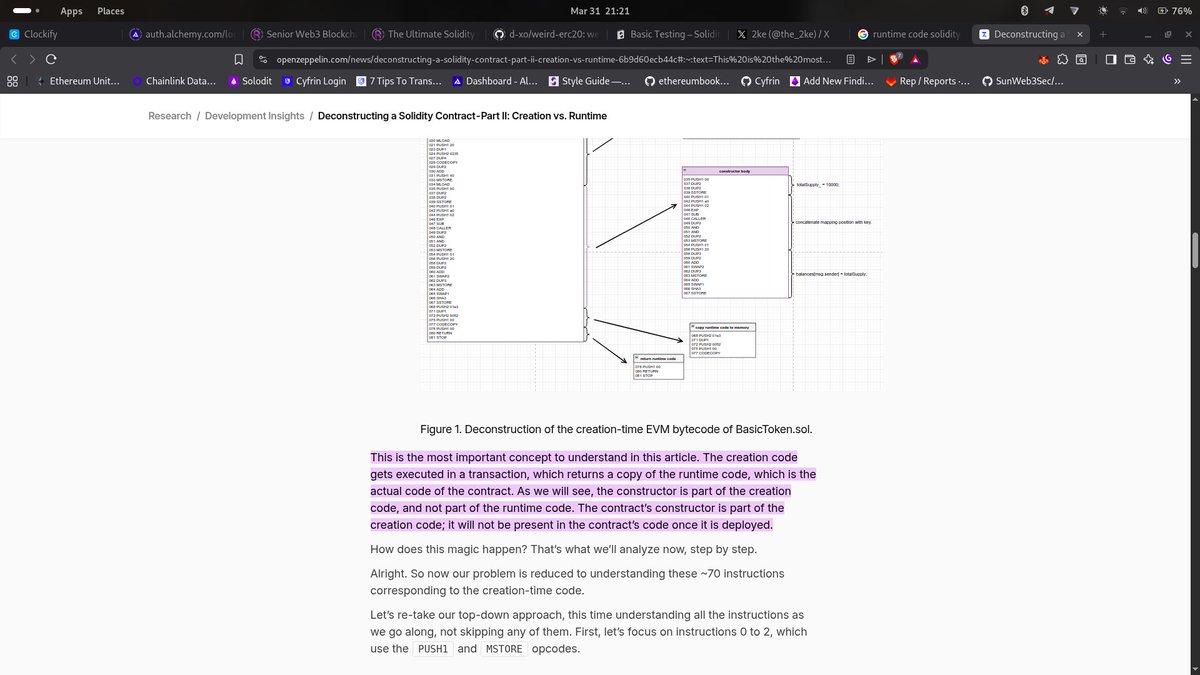Open 7 Tips To Trans bookmark
Screen dimensions: 1200x675
point(399,81)
